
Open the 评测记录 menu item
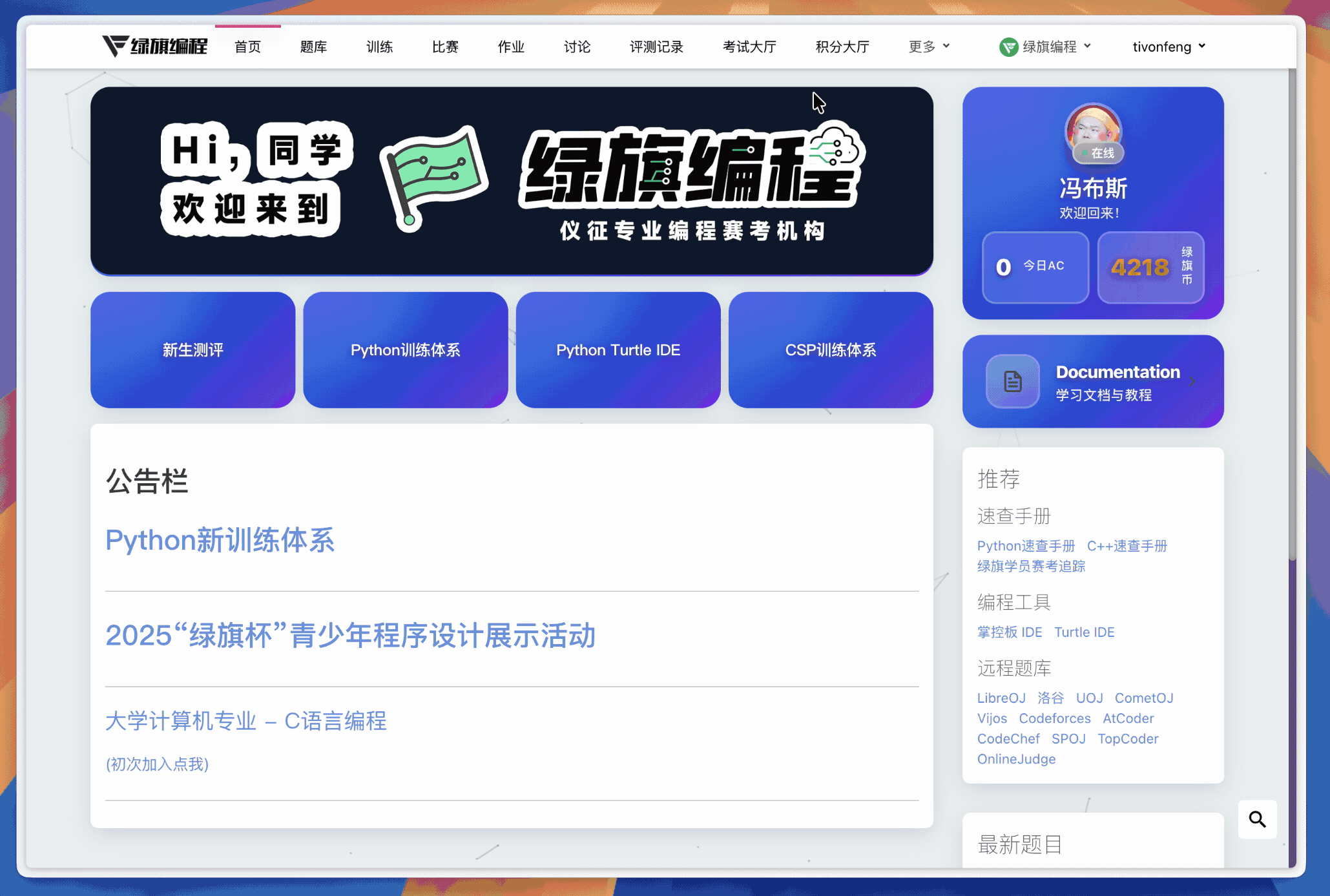pyautogui.click(x=656, y=47)
